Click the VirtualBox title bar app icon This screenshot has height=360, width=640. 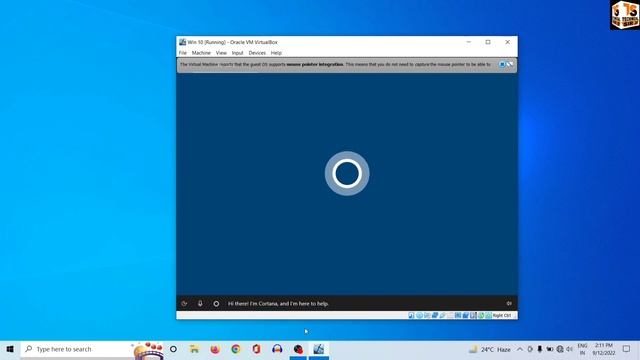tap(182, 42)
